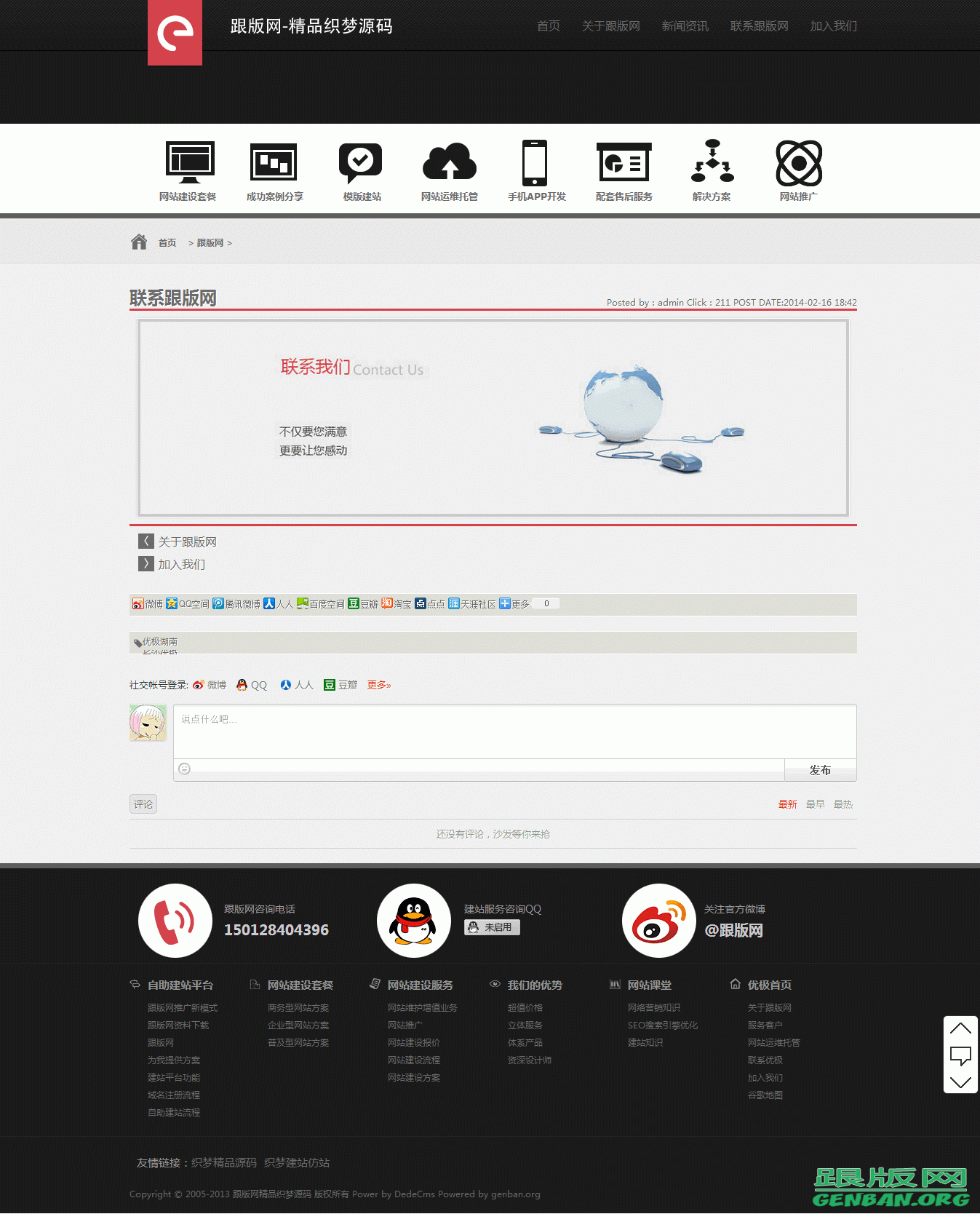Share to 点点
Screen dimensions: 980x1214
click(x=430, y=604)
